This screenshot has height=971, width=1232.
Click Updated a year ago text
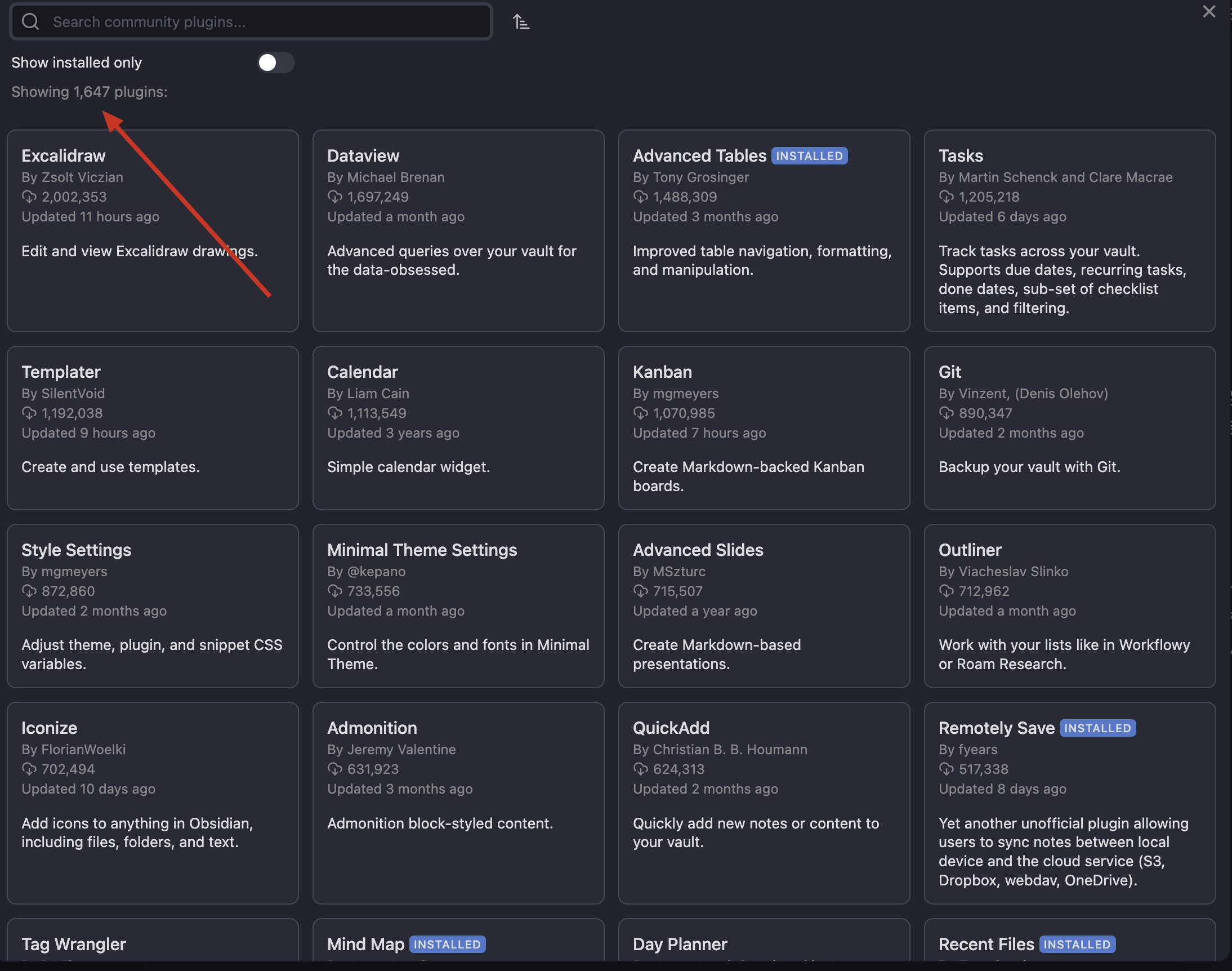tap(695, 611)
